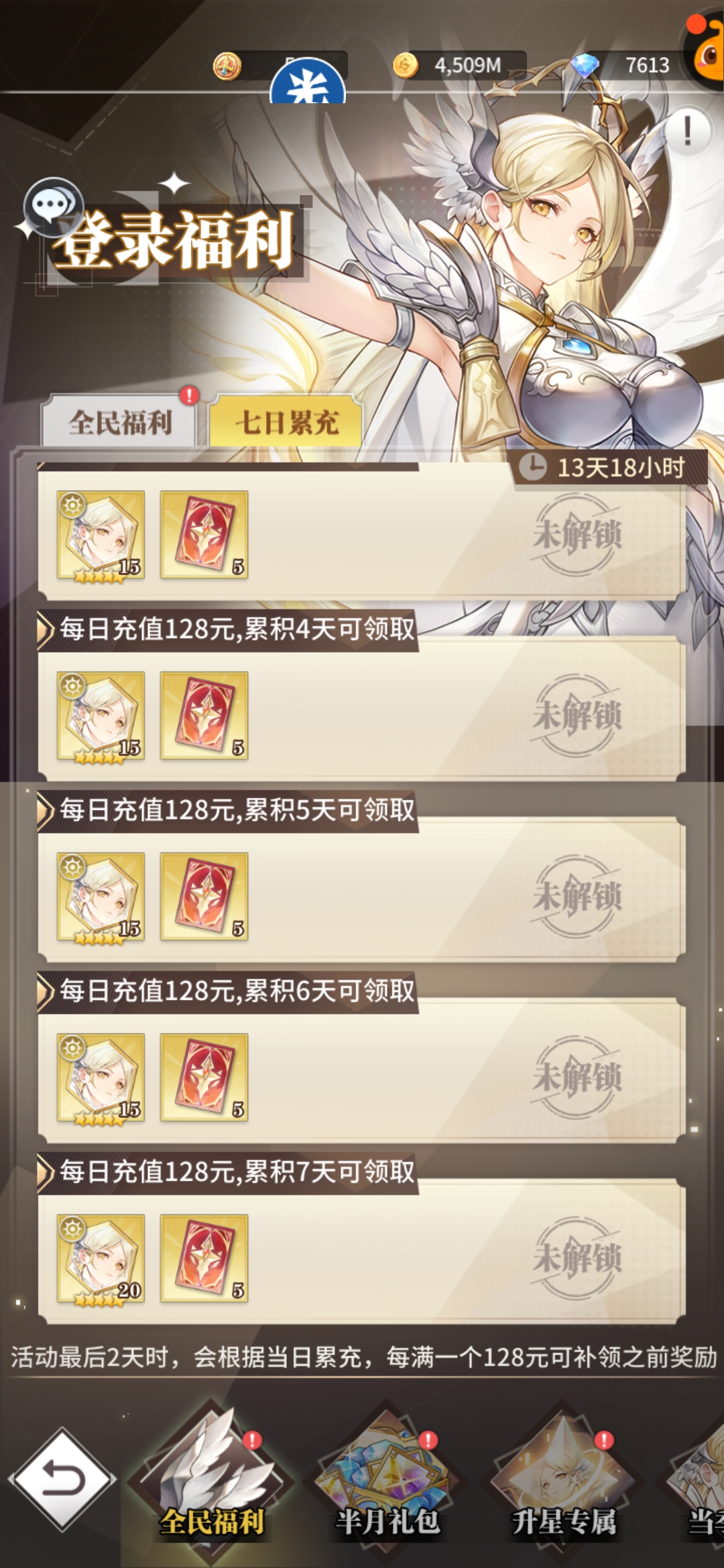
Task: Switch to the 七日累充 tab
Action: [x=286, y=422]
